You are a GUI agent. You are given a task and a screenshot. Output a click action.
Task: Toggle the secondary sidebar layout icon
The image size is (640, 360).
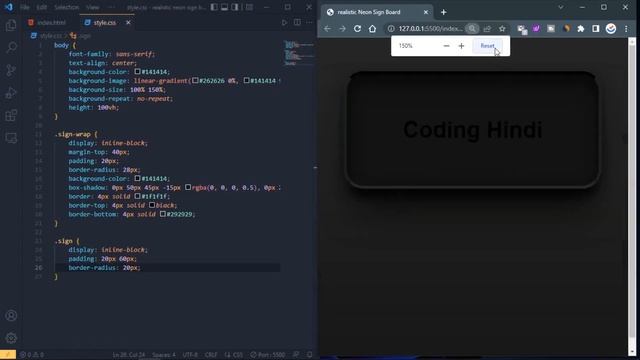235,7
